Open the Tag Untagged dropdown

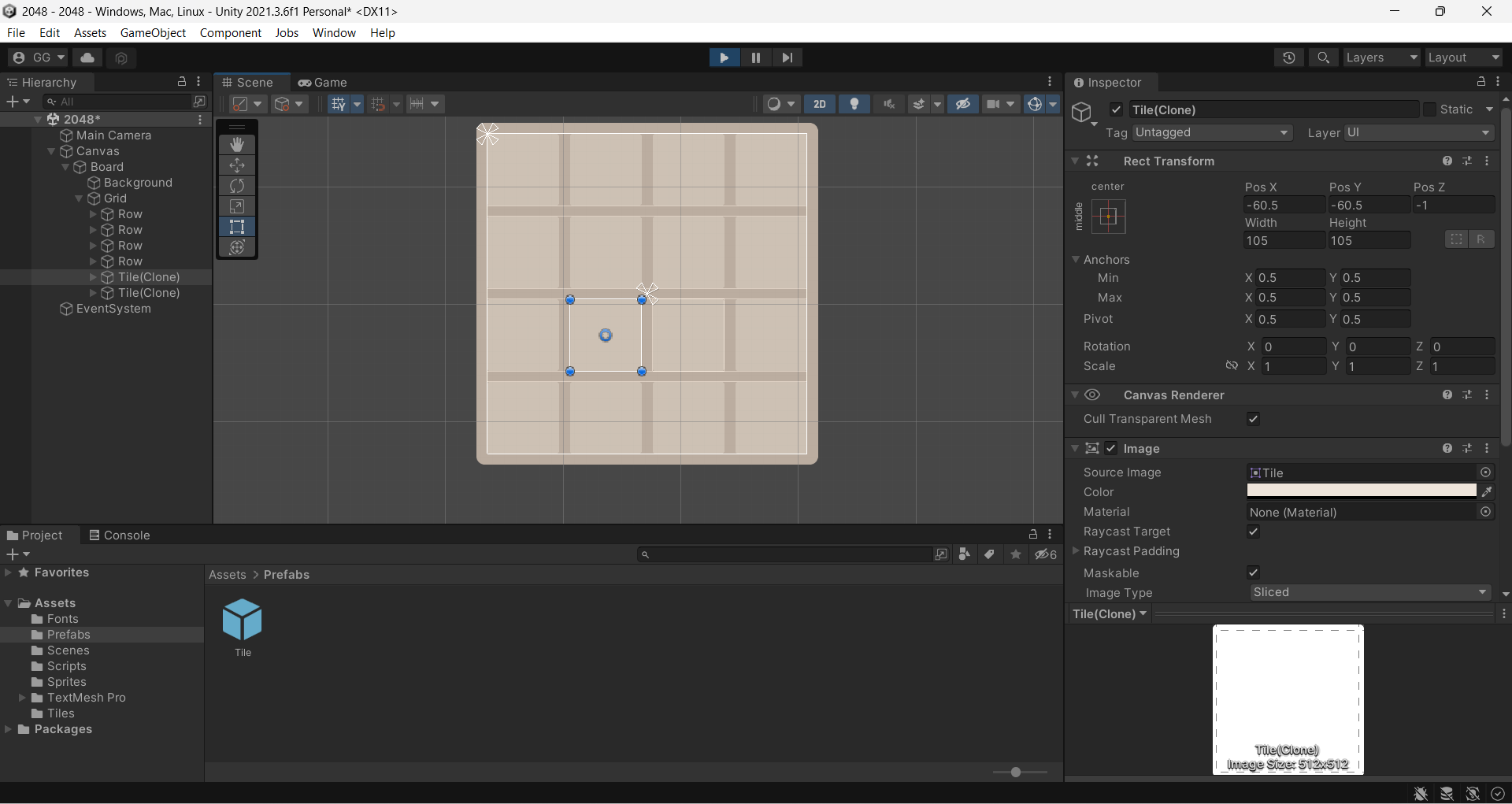tap(1212, 132)
